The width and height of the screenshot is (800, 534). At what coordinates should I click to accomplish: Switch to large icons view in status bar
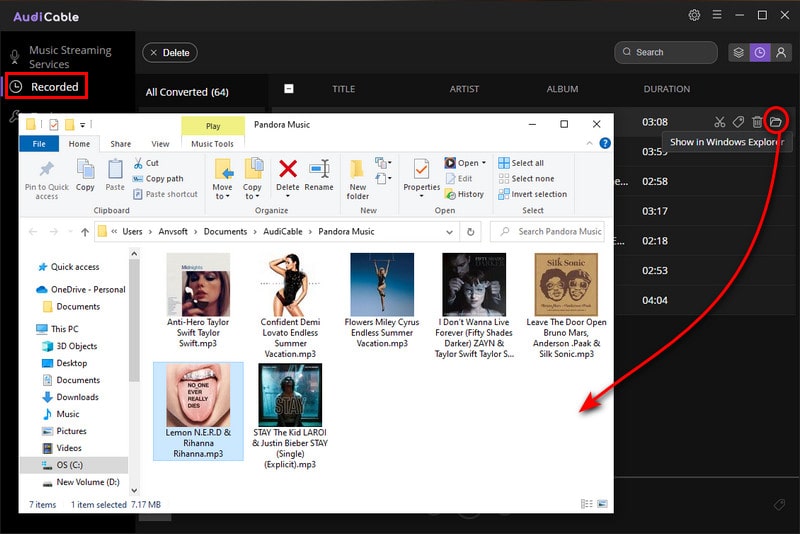pos(603,504)
